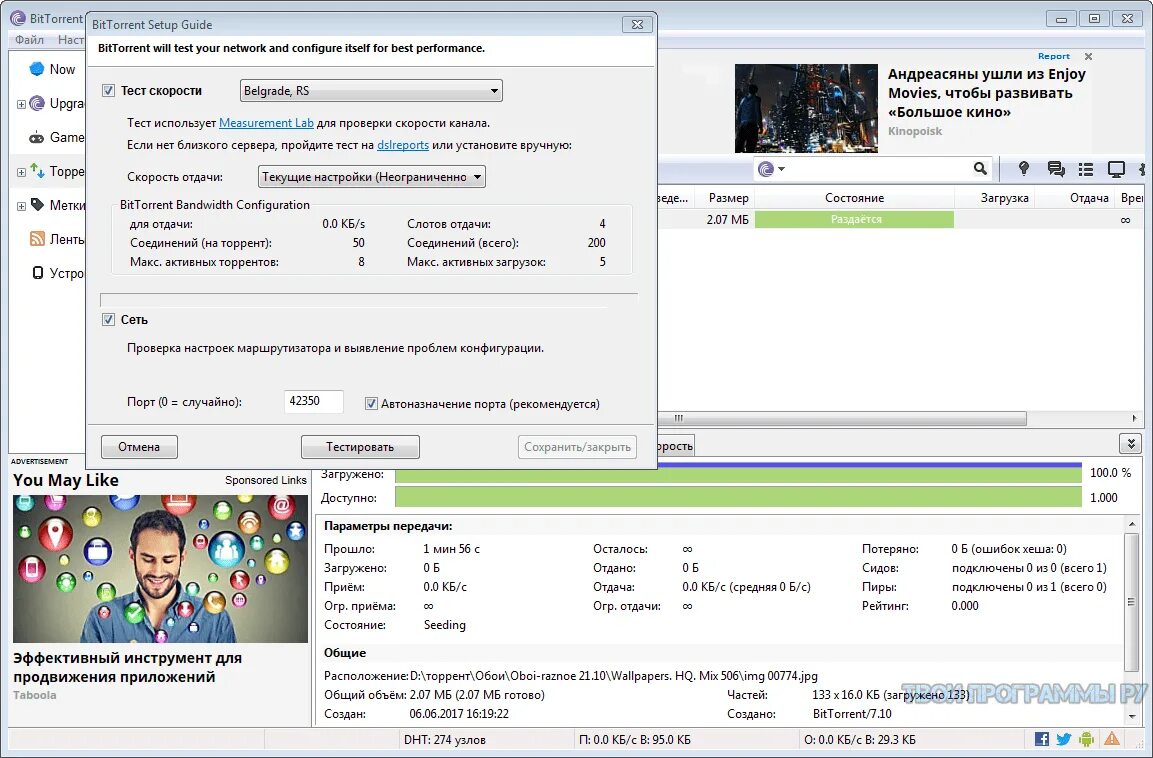Viewport: 1153px width, 758px height.
Task: Click Эффективный инструмент ad headline
Action: click(x=127, y=667)
